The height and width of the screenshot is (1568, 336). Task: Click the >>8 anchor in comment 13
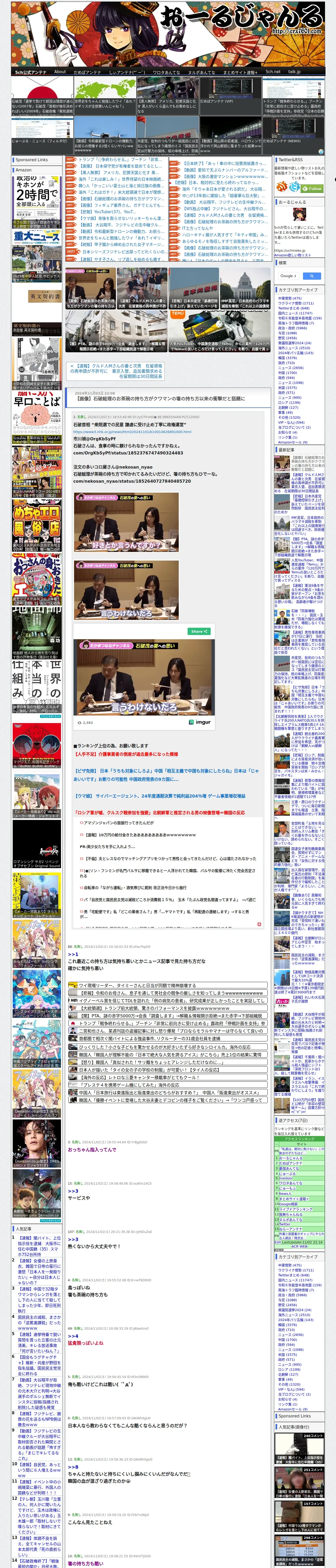(73, 1467)
